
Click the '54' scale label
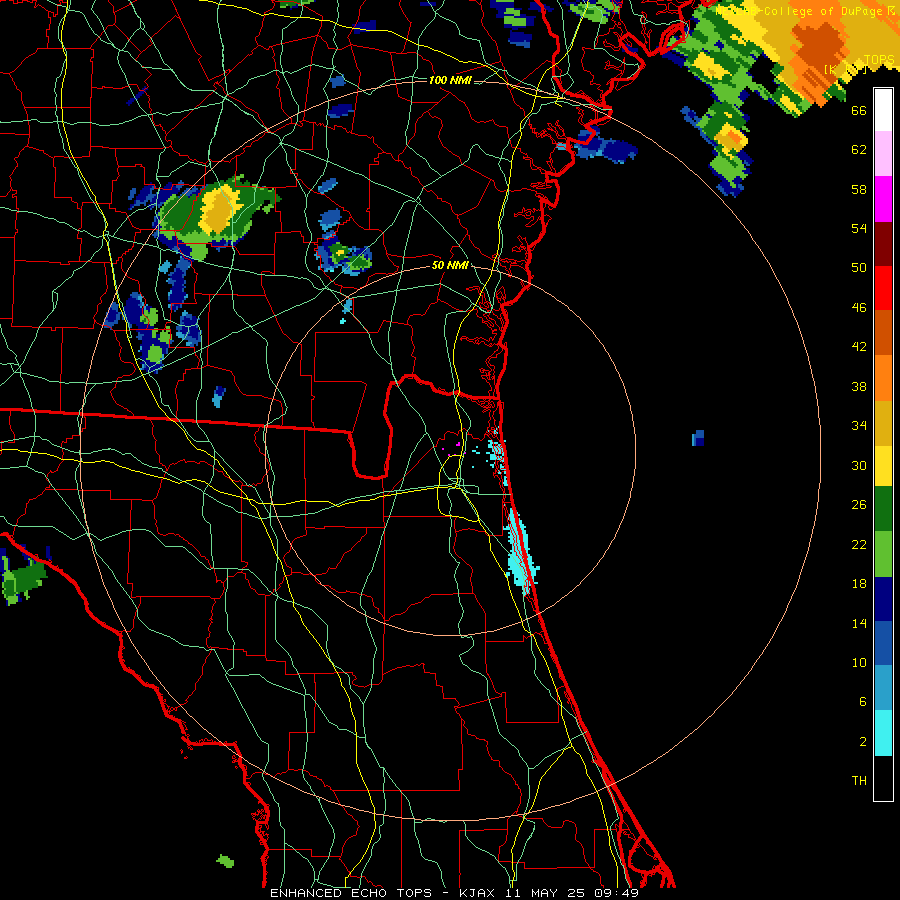[859, 228]
